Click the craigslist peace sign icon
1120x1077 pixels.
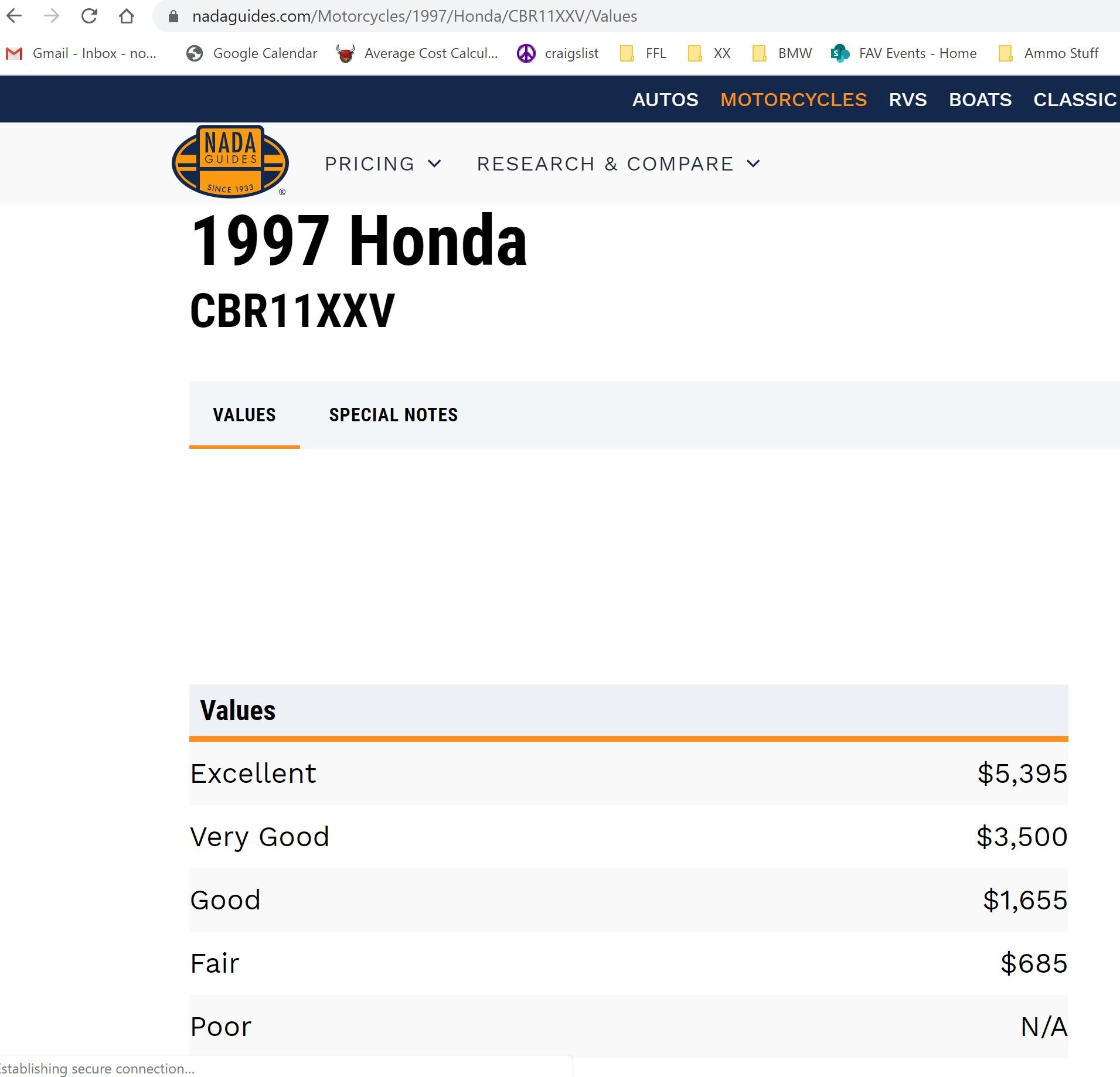click(x=526, y=53)
